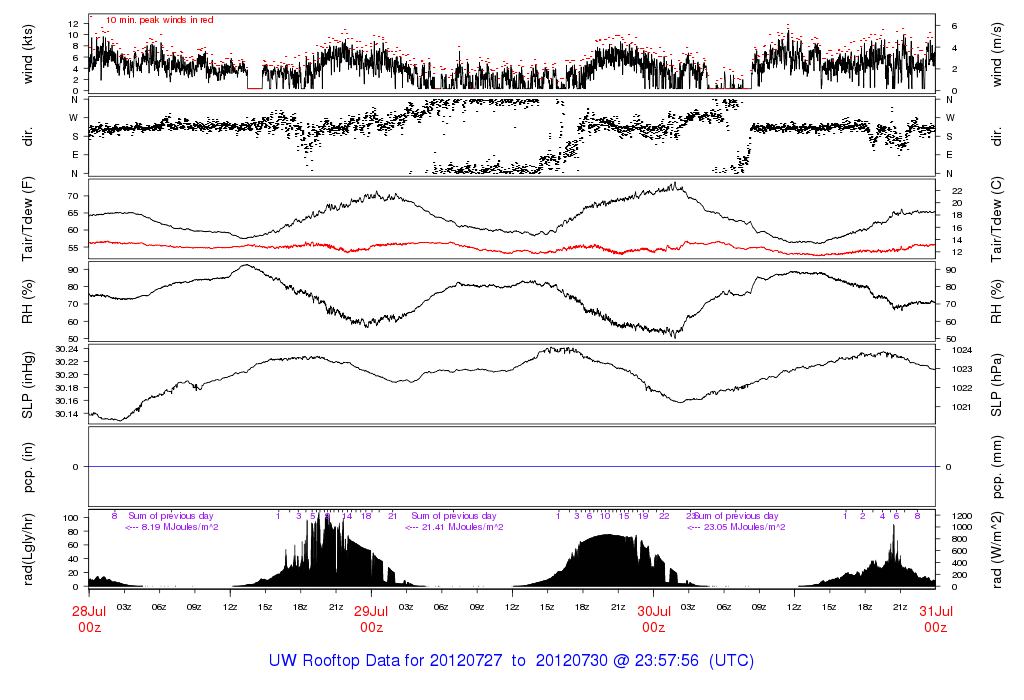Viewport: 1024px width, 700px height.
Task: Select the '30.14' pressure tick label
Action: [x=67, y=414]
